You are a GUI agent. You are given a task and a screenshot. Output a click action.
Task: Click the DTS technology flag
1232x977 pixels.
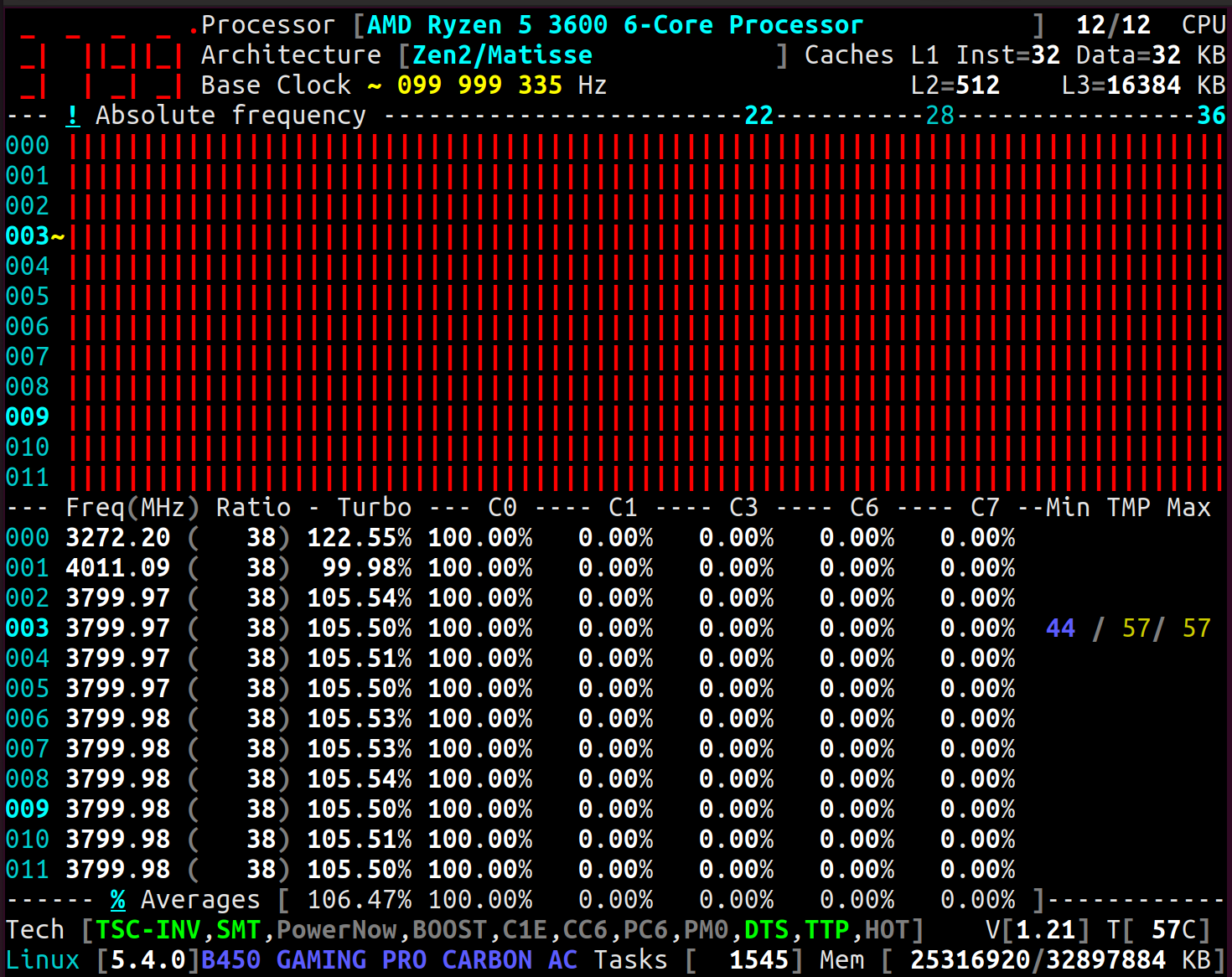coord(766,930)
